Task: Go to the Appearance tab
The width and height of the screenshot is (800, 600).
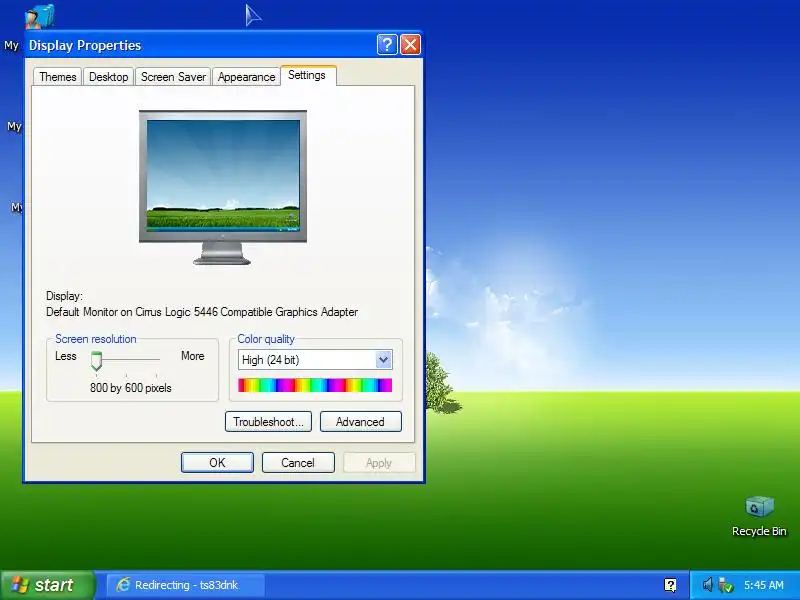Action: (x=246, y=77)
